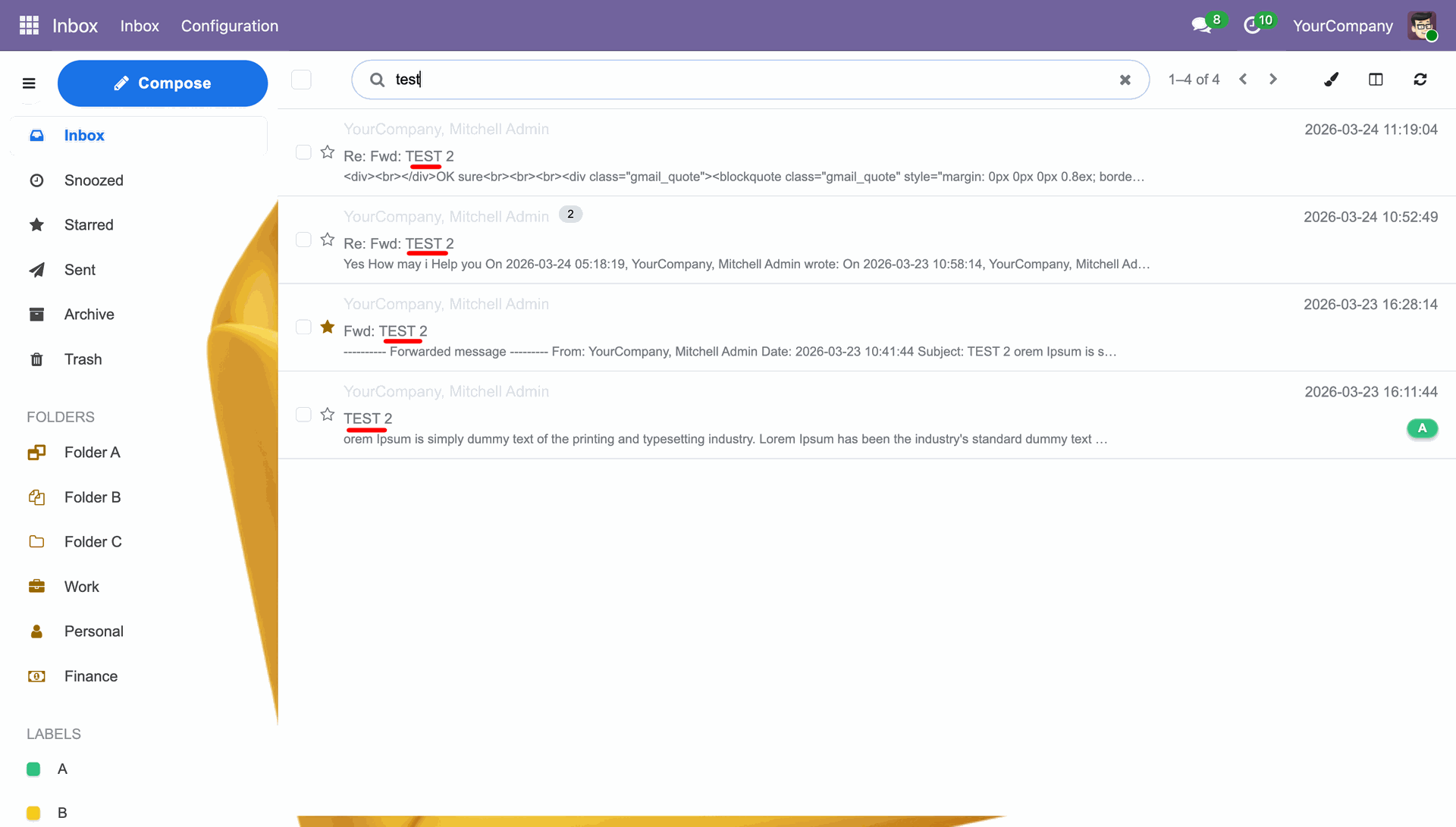Open activities clock icon with badge 10

[1259, 25]
